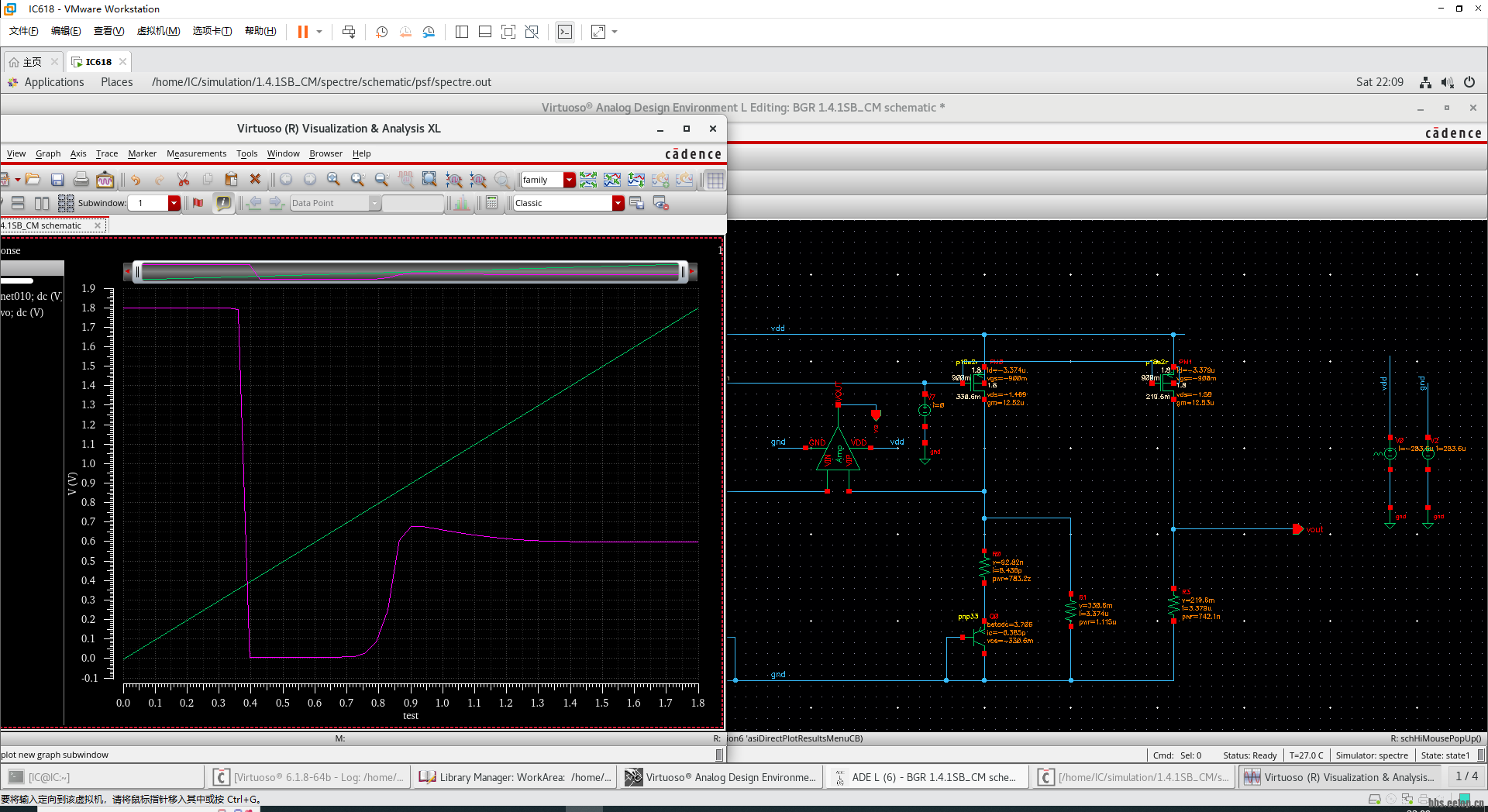
Task: Click the zoom-to-fit magnifier icon
Action: point(334,180)
